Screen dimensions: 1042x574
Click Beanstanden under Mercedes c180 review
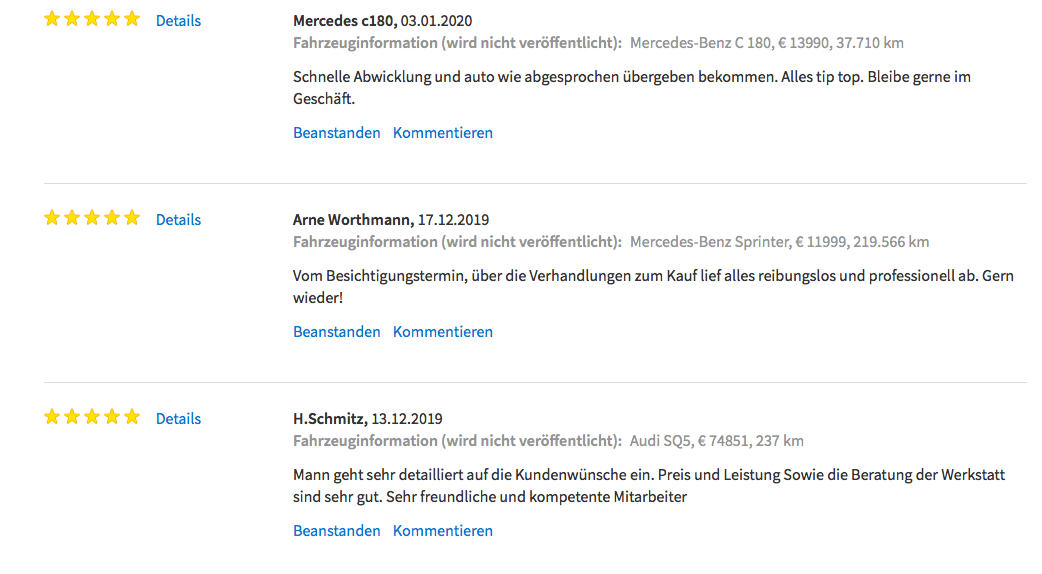337,133
